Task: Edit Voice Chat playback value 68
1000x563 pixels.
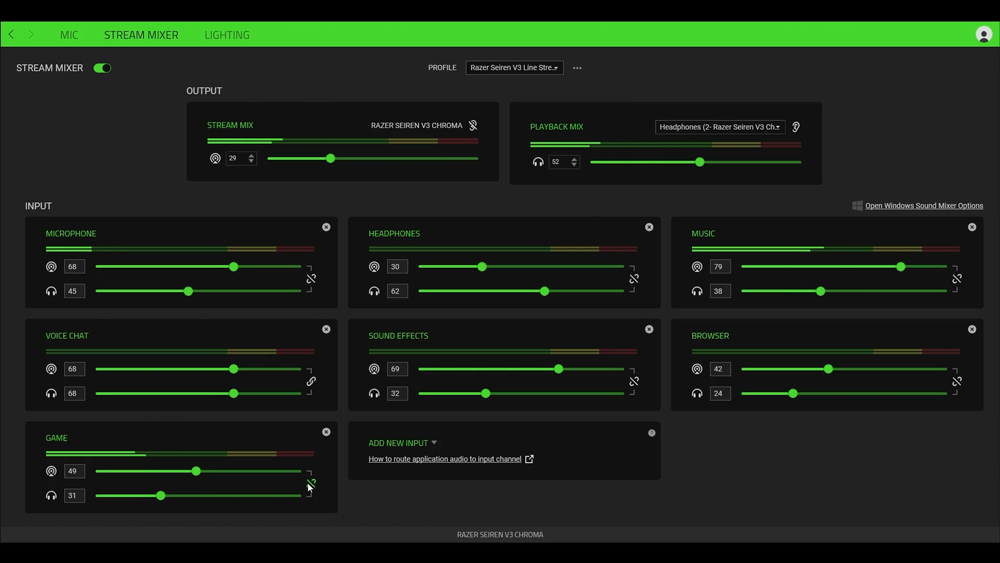Action: 74,393
